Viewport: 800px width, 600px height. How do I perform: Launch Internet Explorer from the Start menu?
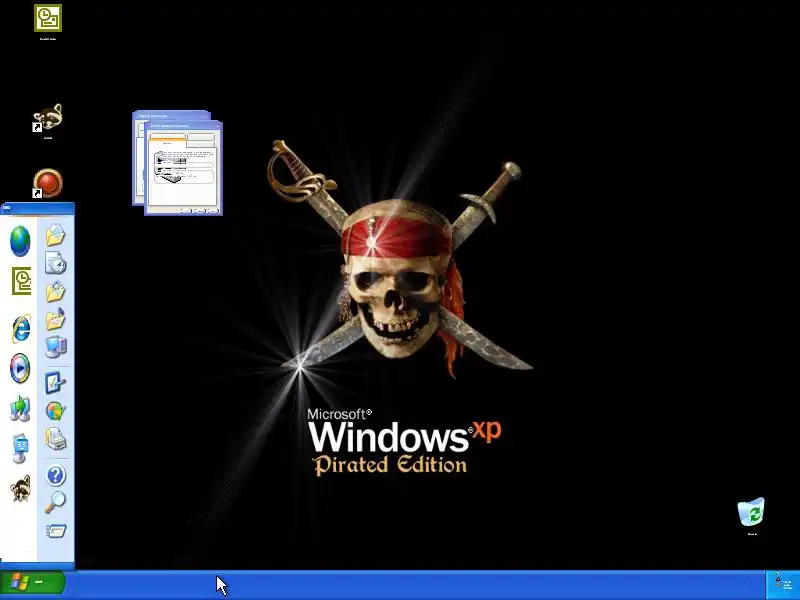(x=21, y=329)
